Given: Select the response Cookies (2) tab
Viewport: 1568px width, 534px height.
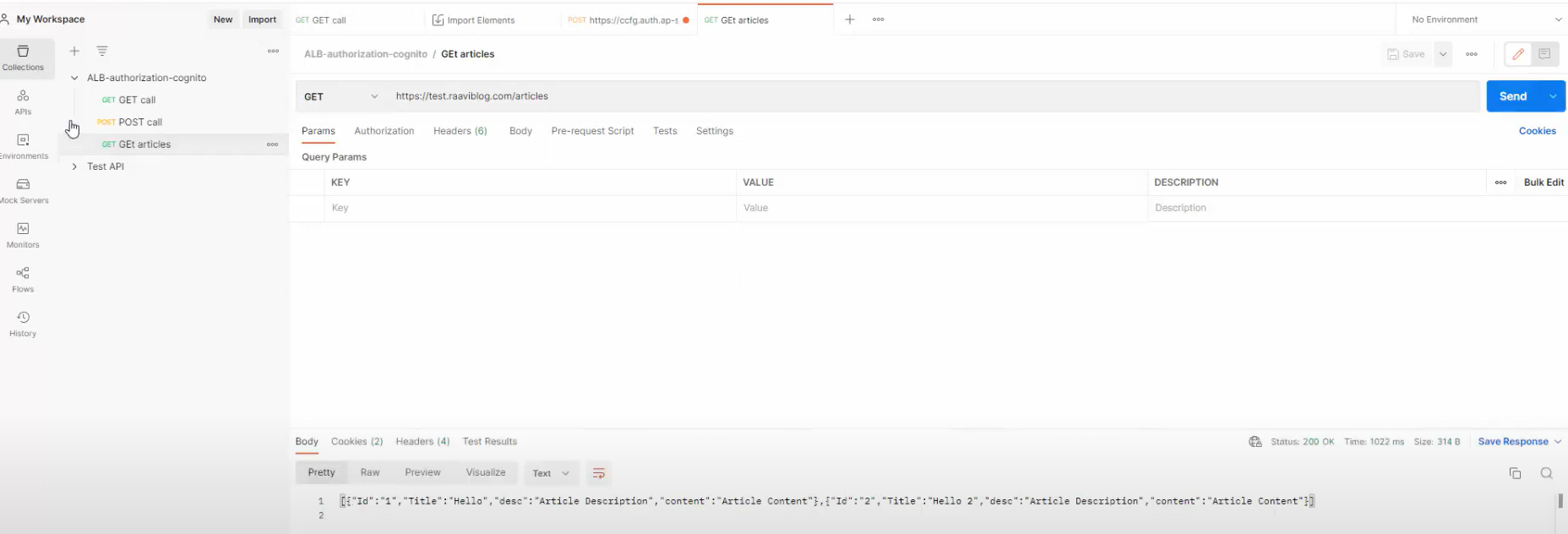Looking at the screenshot, I should pos(357,442).
